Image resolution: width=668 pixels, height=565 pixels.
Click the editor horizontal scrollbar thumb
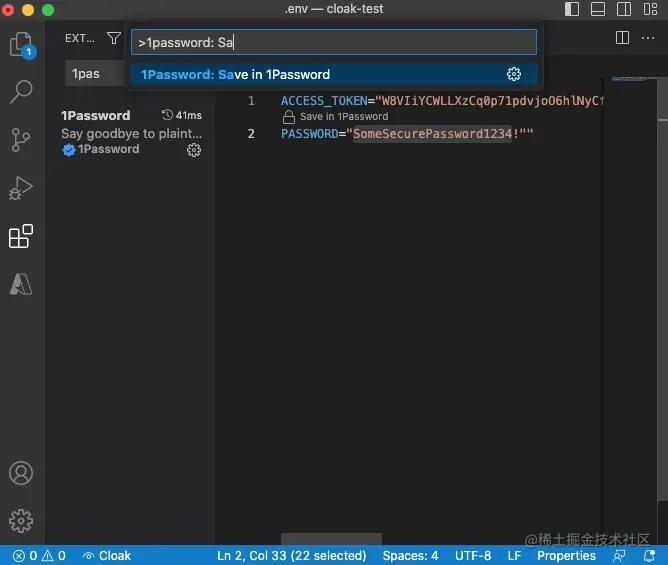tap(331, 539)
